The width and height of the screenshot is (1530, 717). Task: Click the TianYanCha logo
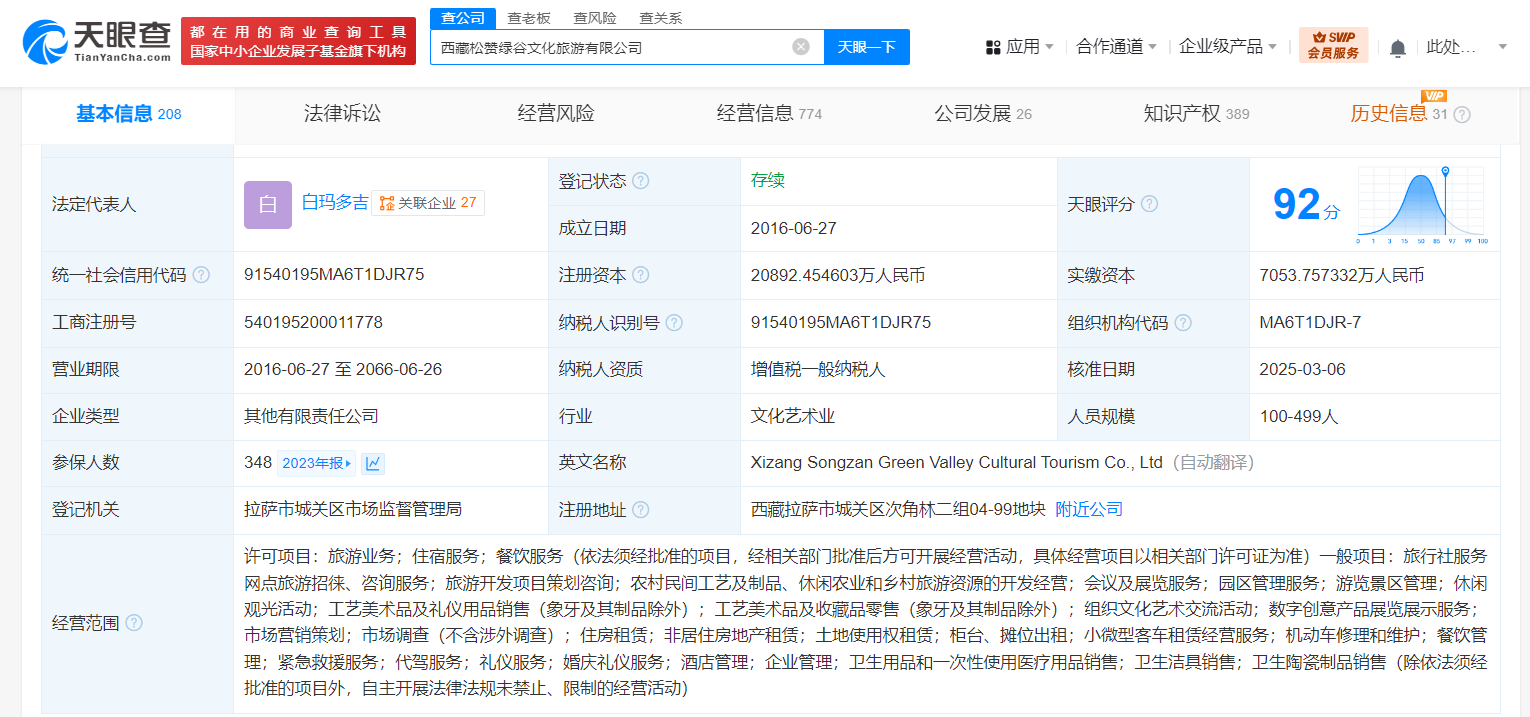pos(97,41)
